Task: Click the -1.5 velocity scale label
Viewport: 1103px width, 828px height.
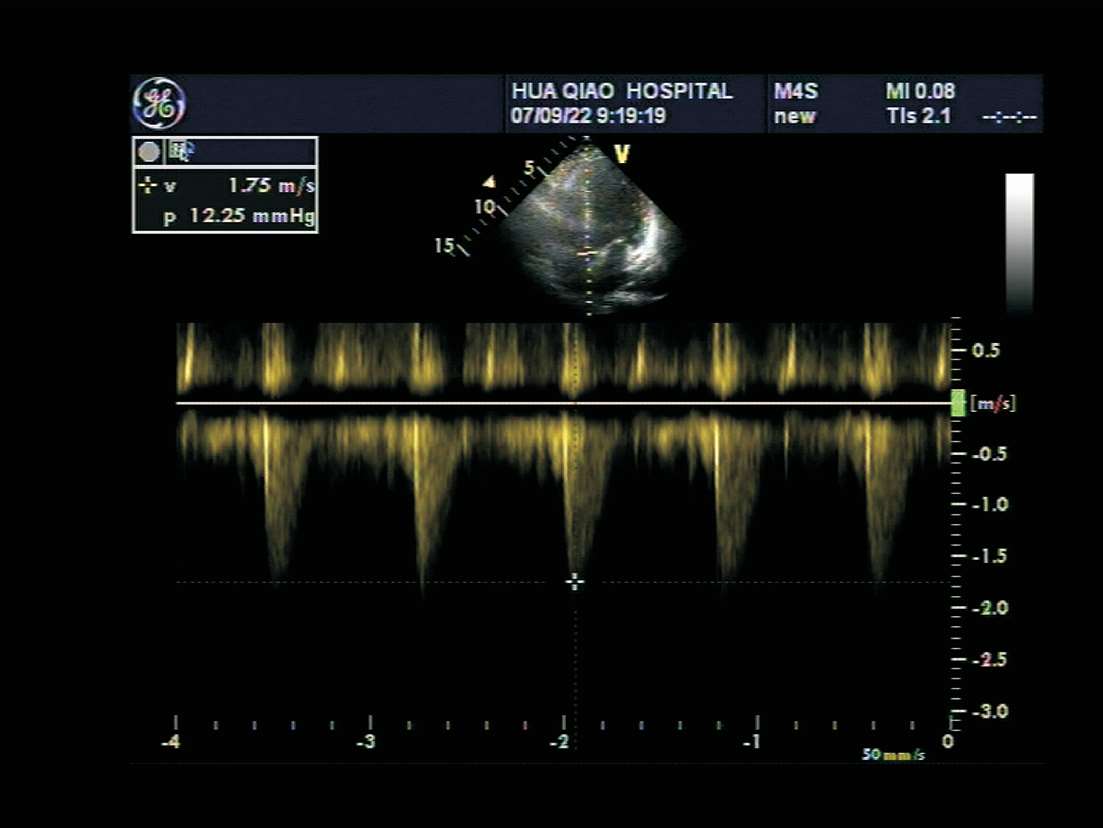Action: tap(990, 556)
